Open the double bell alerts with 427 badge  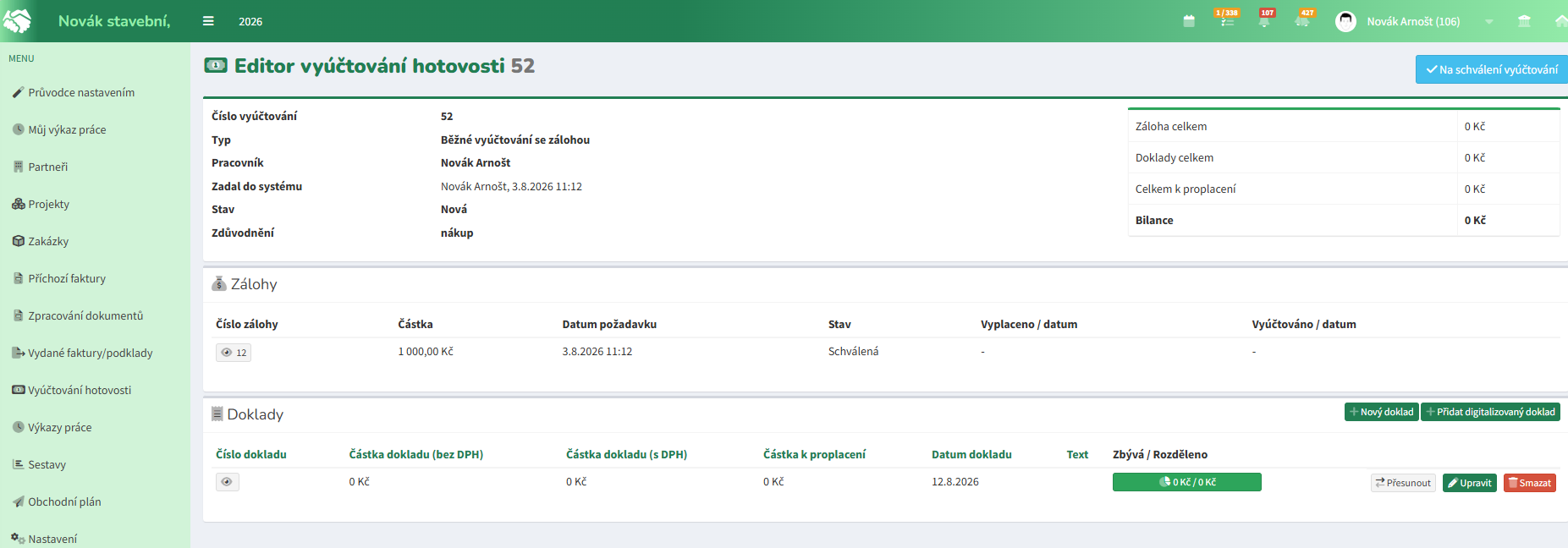pos(1304,20)
